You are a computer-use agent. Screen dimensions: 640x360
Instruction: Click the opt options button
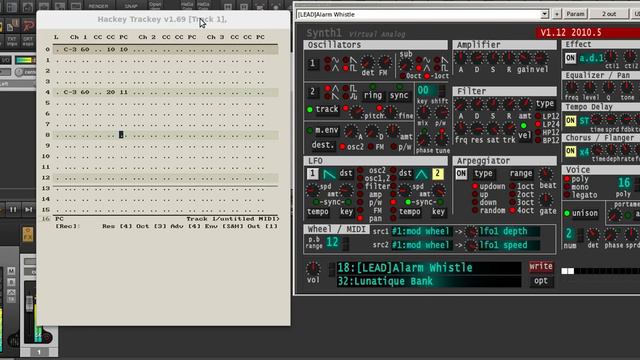(541, 281)
